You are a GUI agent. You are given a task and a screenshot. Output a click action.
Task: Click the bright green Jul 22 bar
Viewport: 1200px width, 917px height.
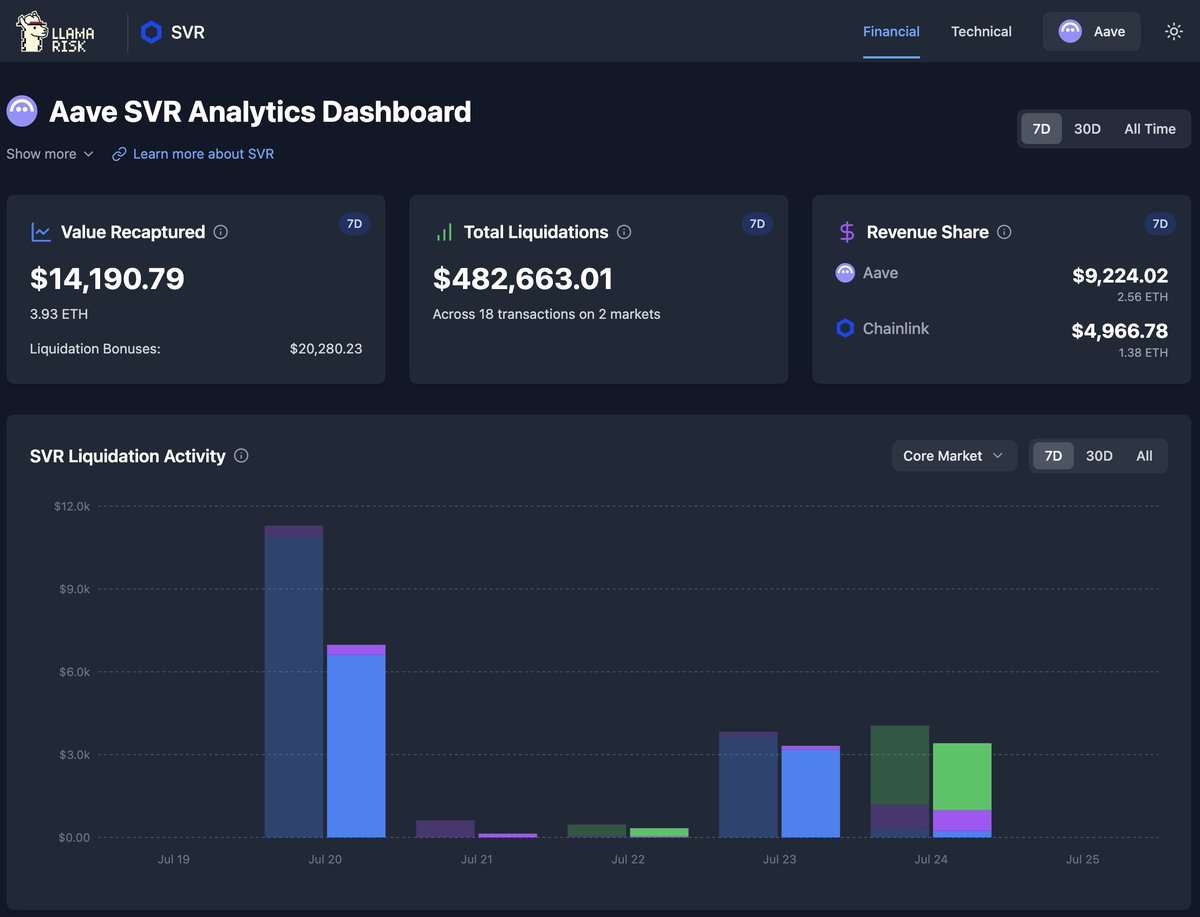tap(659, 832)
